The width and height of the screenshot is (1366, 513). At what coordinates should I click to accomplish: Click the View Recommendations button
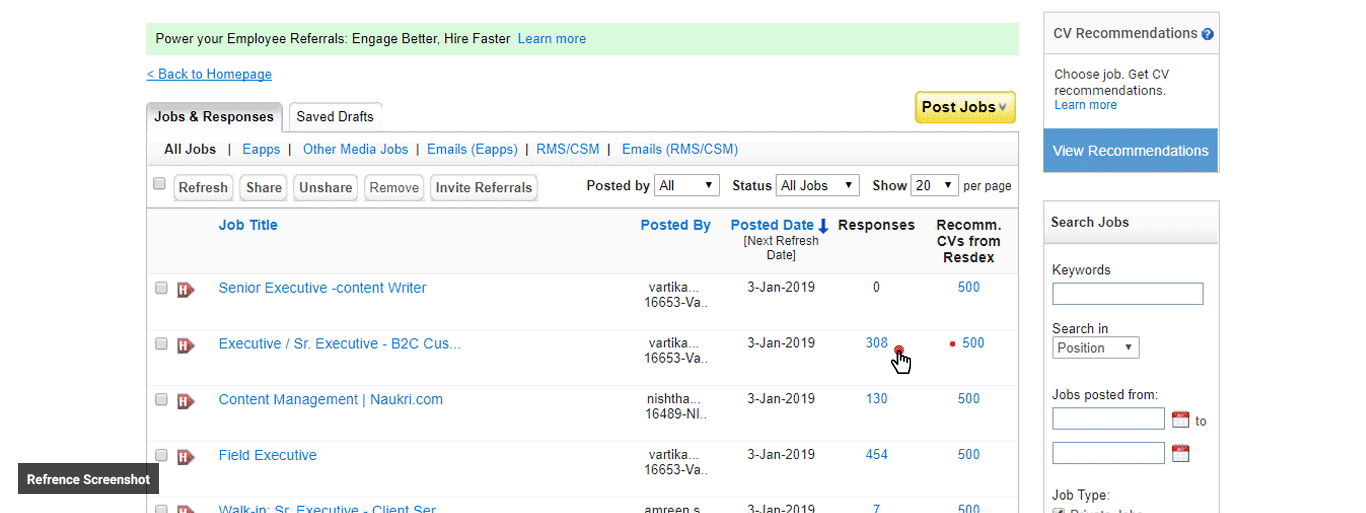pos(1130,151)
